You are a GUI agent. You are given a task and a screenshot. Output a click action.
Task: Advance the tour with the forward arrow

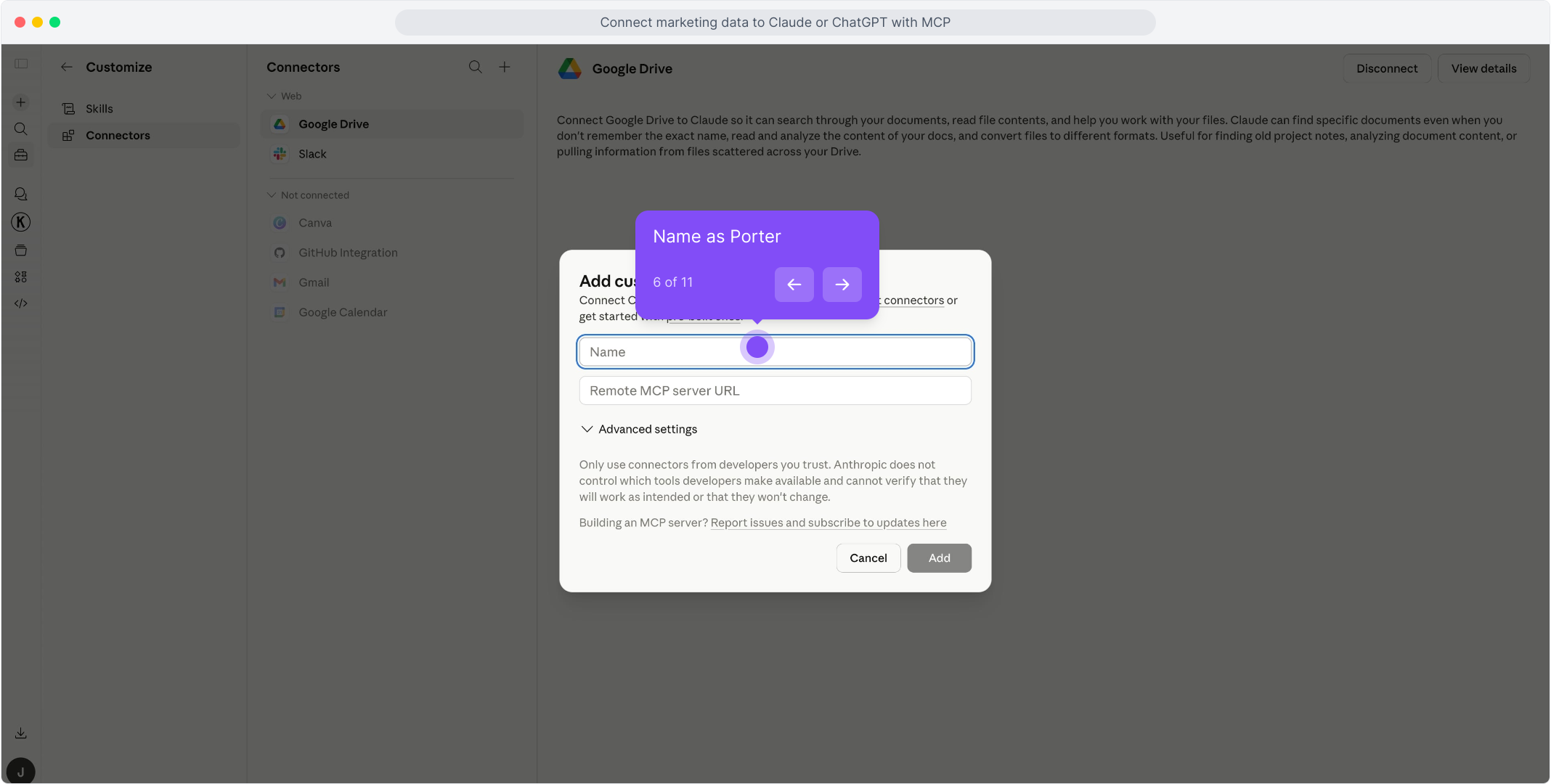(x=842, y=285)
